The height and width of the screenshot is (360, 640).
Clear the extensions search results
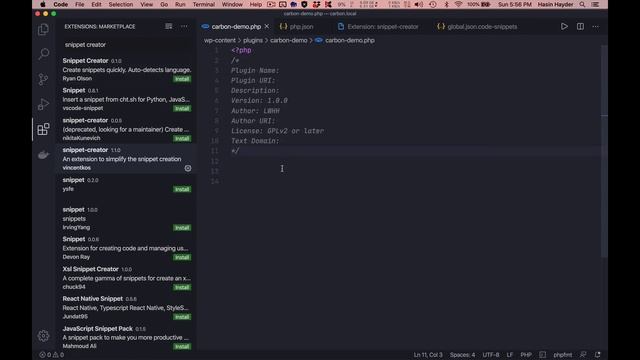[169, 26]
